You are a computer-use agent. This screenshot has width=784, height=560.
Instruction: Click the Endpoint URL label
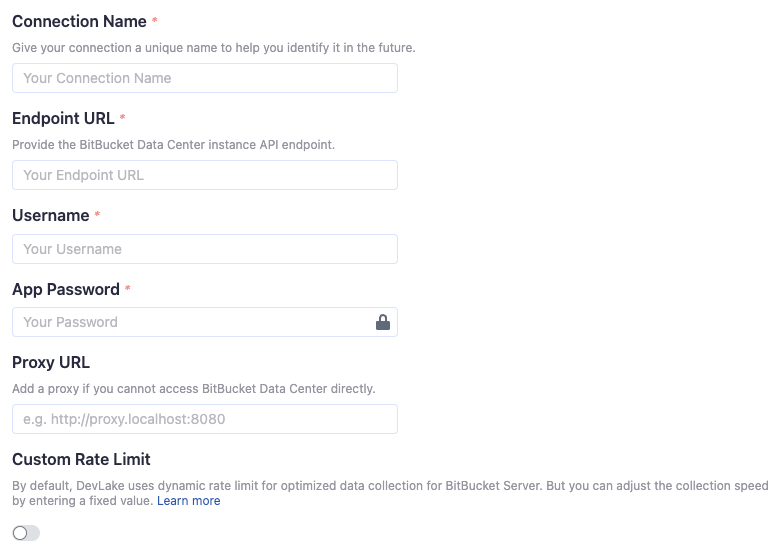63,118
